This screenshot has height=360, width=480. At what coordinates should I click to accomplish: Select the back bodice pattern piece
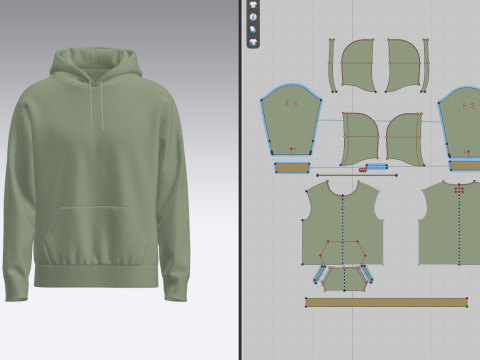tap(450, 223)
